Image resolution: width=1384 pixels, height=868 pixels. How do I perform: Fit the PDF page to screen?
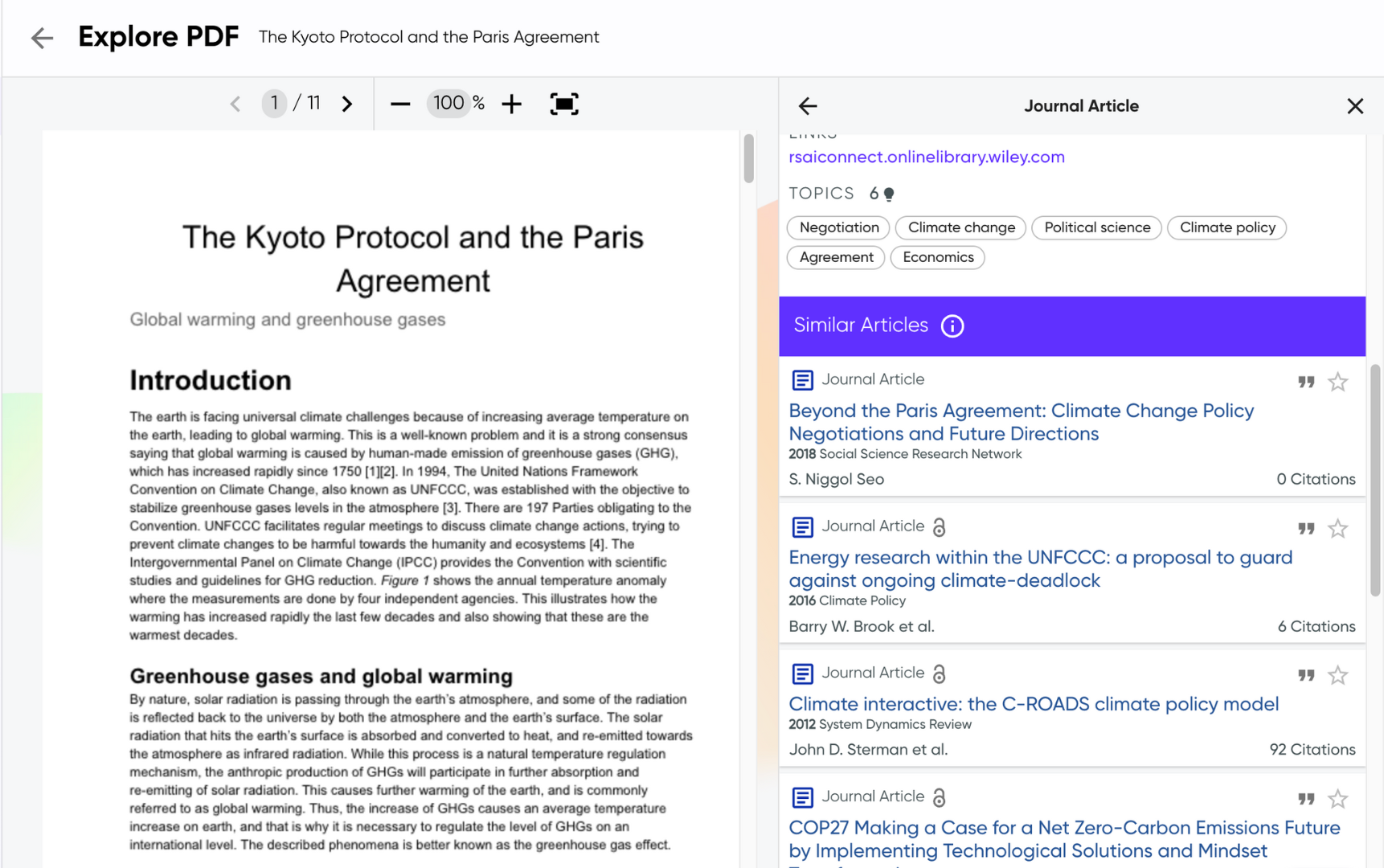tap(563, 104)
